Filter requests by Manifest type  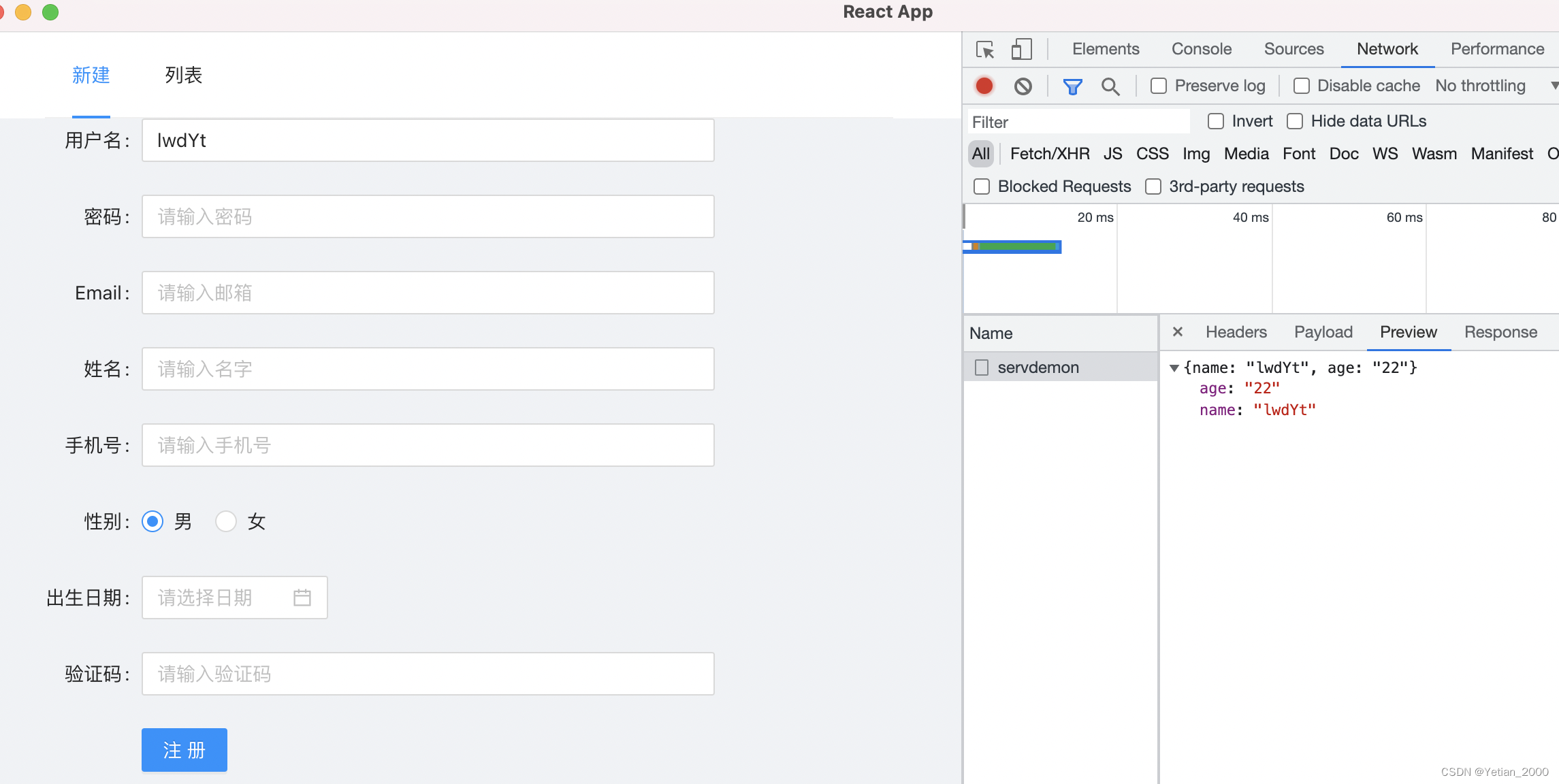tap(1502, 154)
